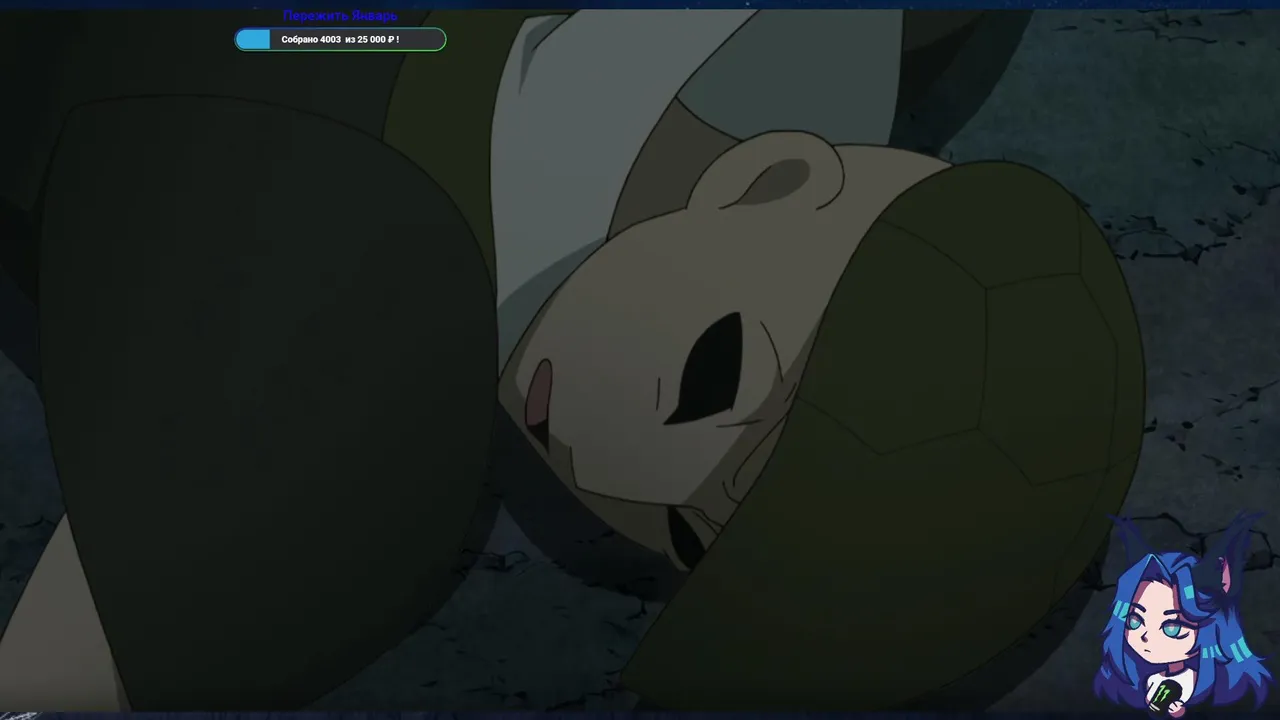Click the 'Собрано 4003 из 25 000 ₽' text
This screenshot has height=720, width=1280.
tap(340, 40)
